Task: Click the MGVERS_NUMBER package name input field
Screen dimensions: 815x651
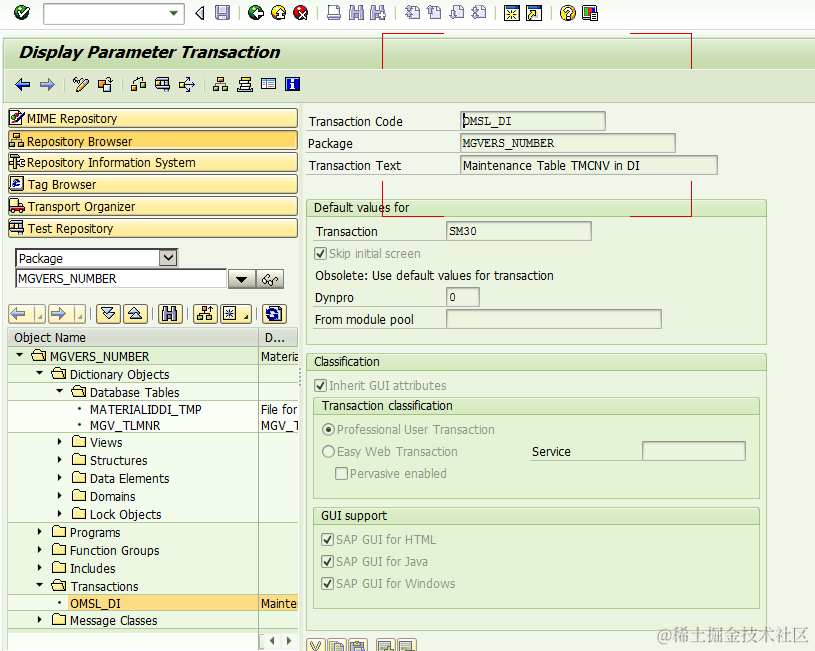Action: pyautogui.click(x=121, y=279)
